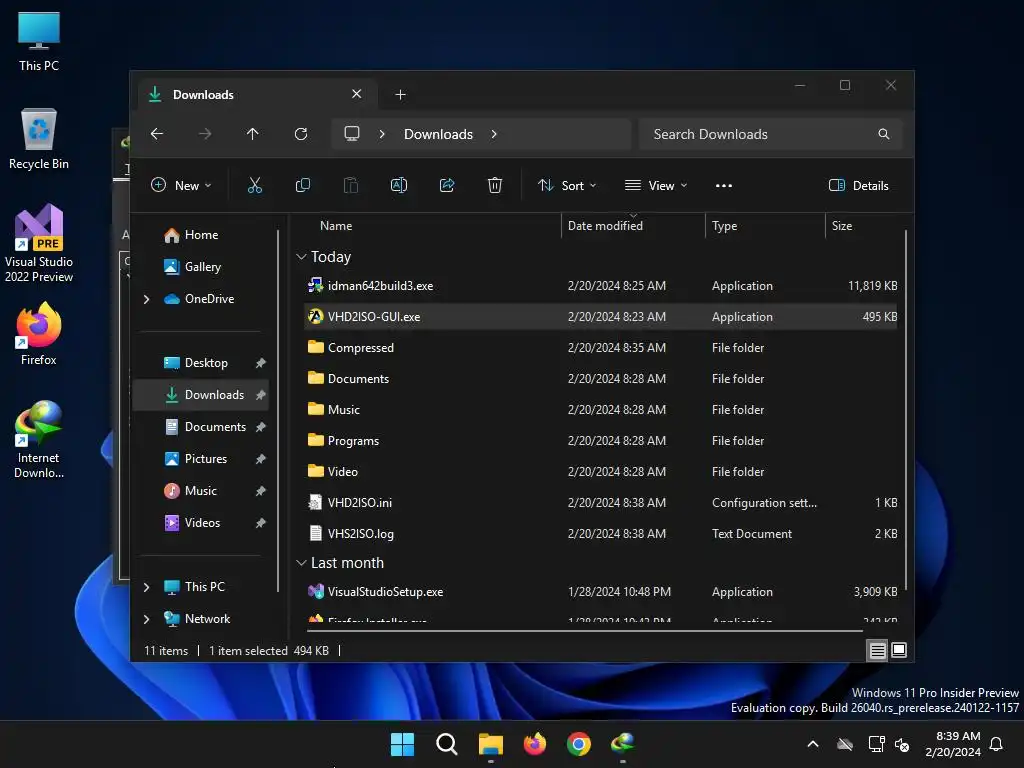Screen dimensions: 1024x768
Task: Select VHS2ISO.log file
Action: click(x=601, y=534)
